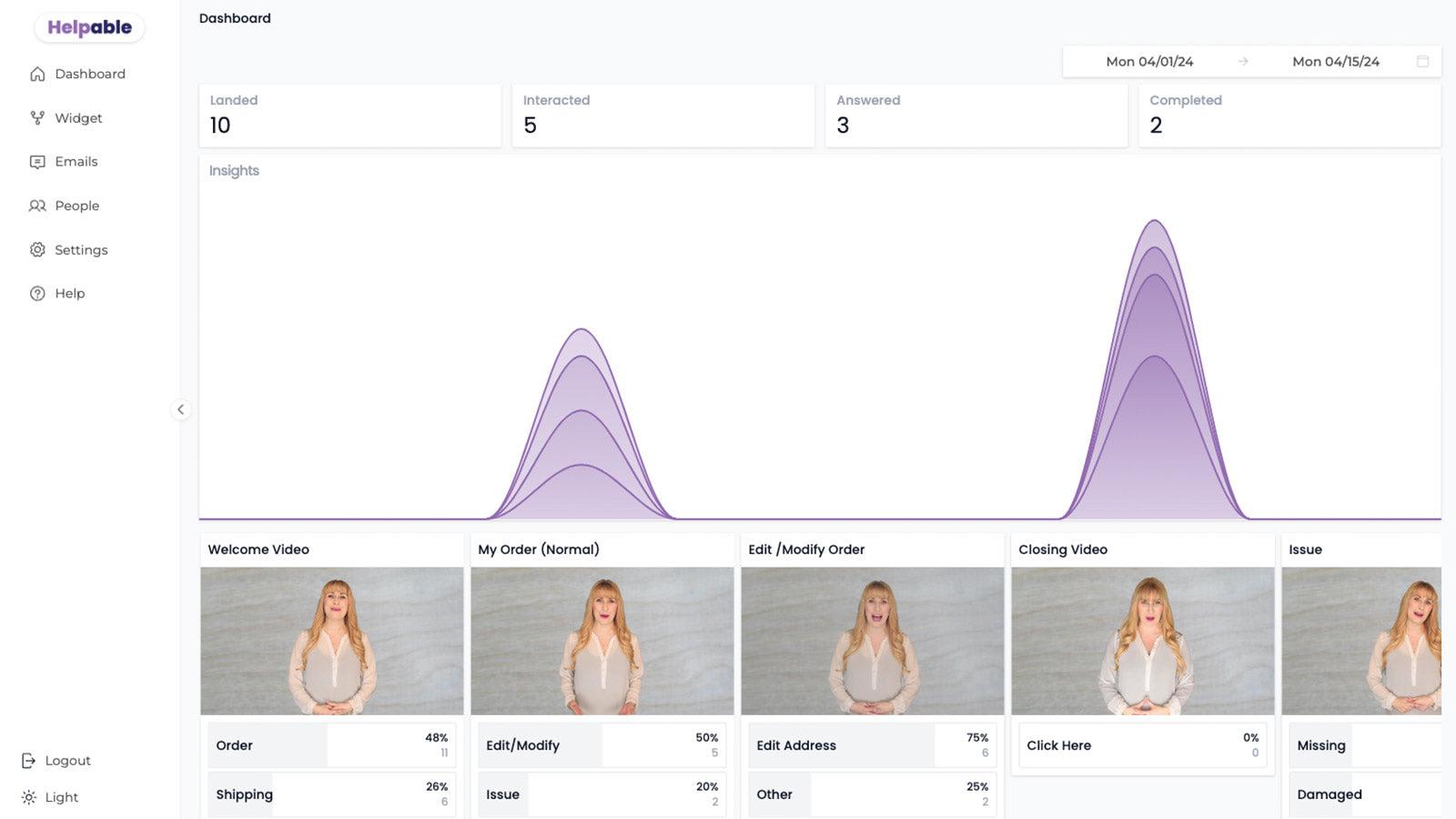Open the Welcome Video thumbnail
1456x819 pixels.
tap(331, 640)
